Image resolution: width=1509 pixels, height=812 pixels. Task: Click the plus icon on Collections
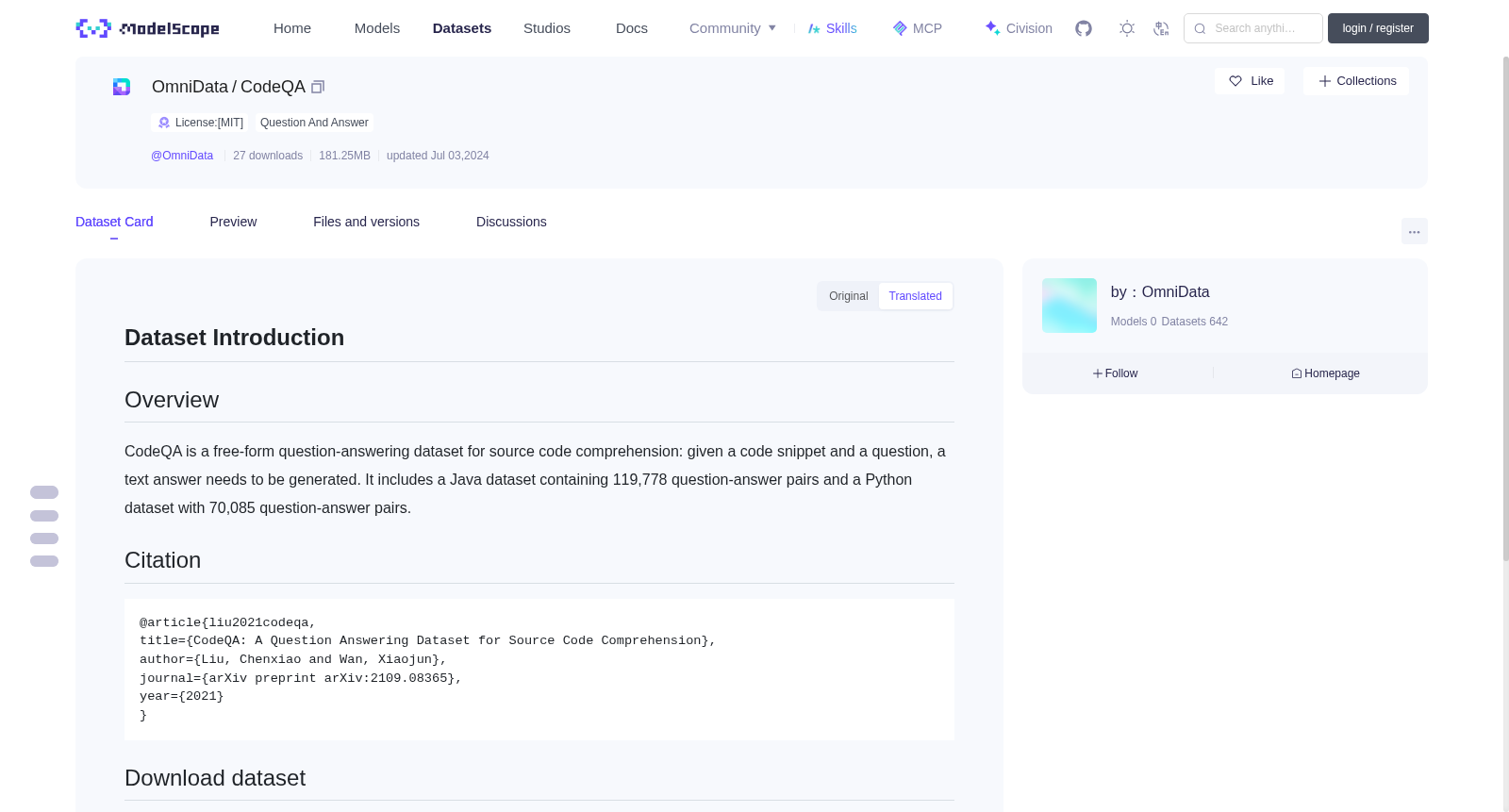1325,81
